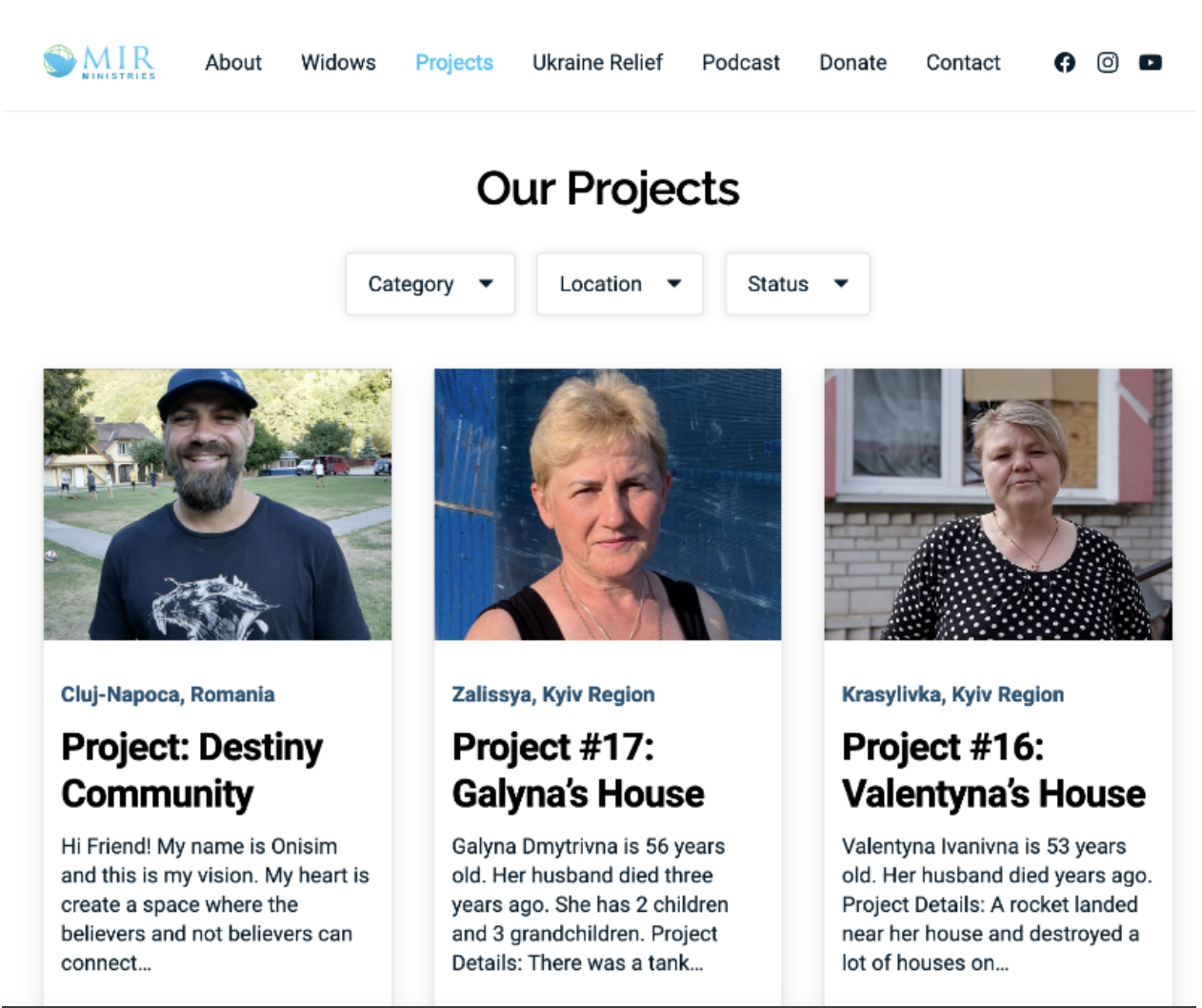
Task: Open the Contact page
Action: [x=963, y=63]
